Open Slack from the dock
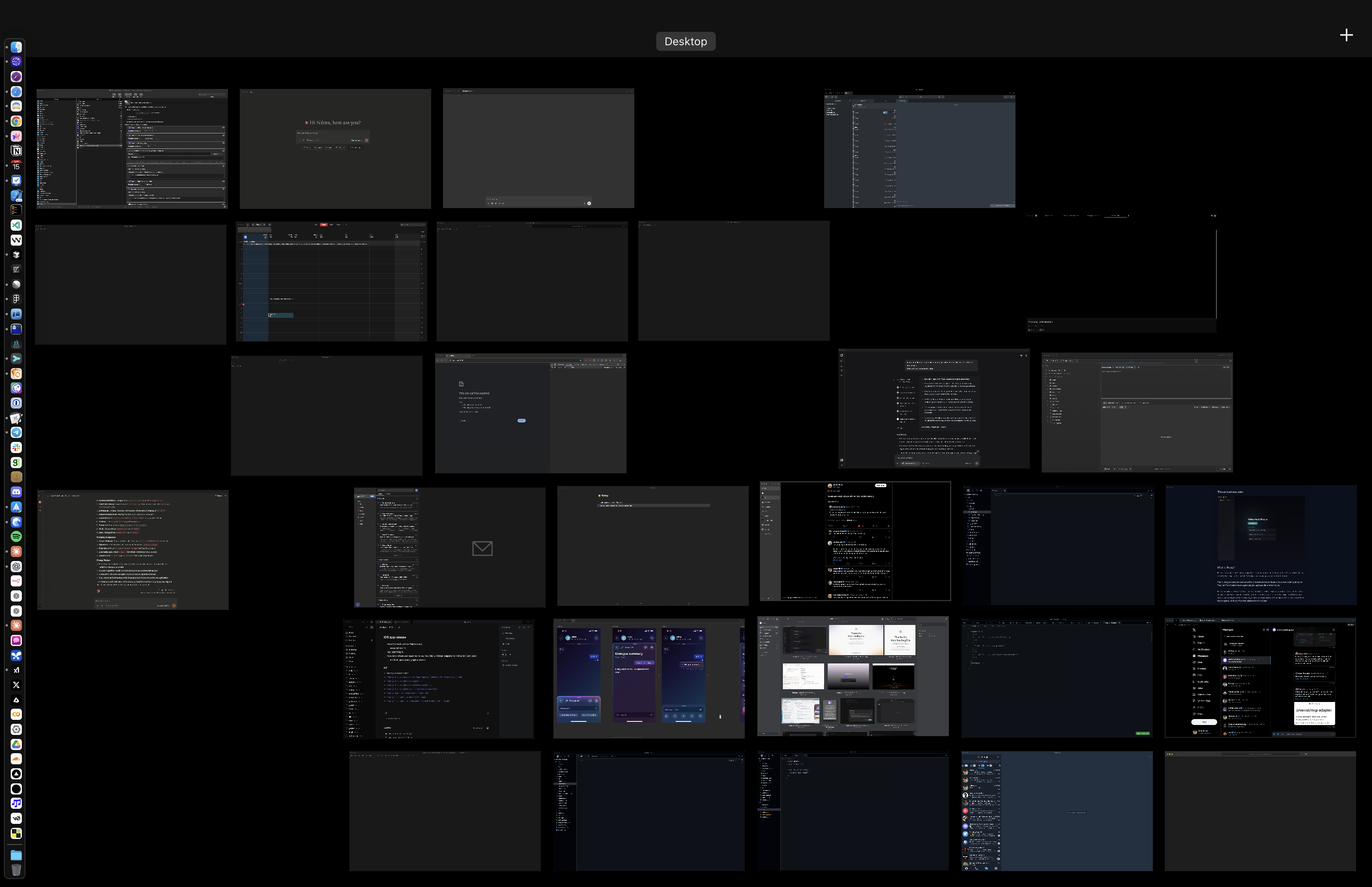Screen dimensions: 1372x887 click(x=16, y=447)
